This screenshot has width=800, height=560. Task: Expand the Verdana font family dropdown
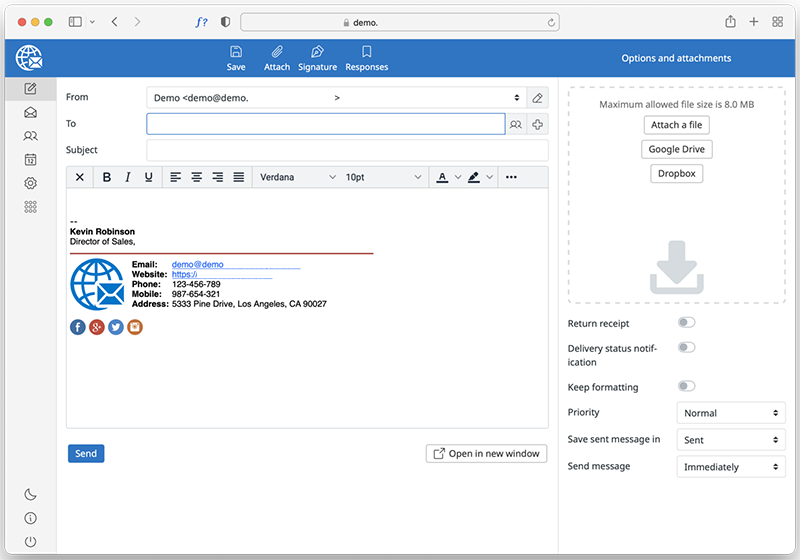click(297, 177)
